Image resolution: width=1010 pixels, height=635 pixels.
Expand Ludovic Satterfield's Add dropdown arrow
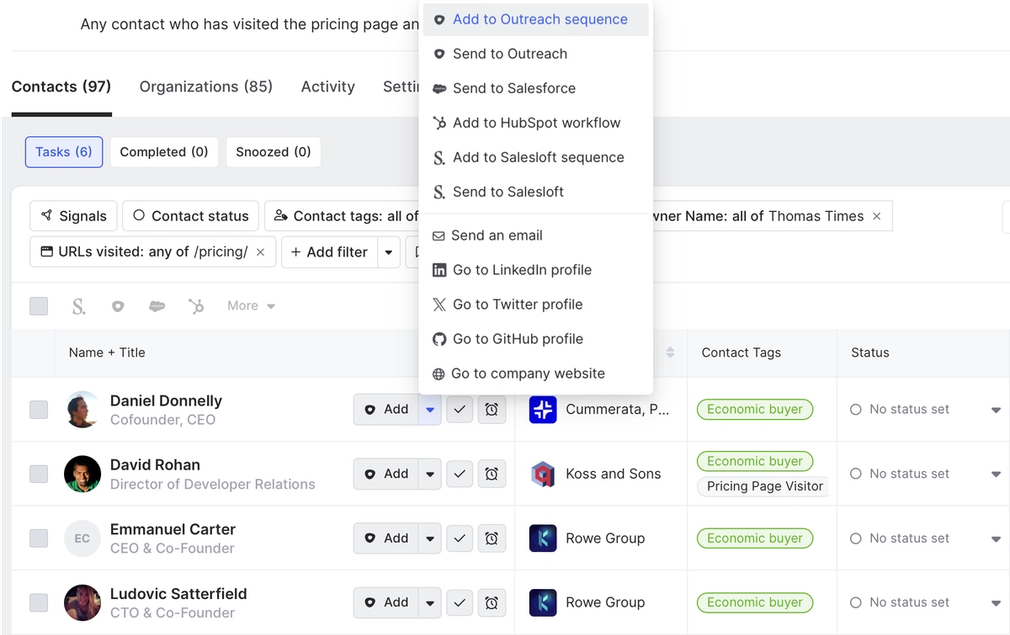(430, 603)
